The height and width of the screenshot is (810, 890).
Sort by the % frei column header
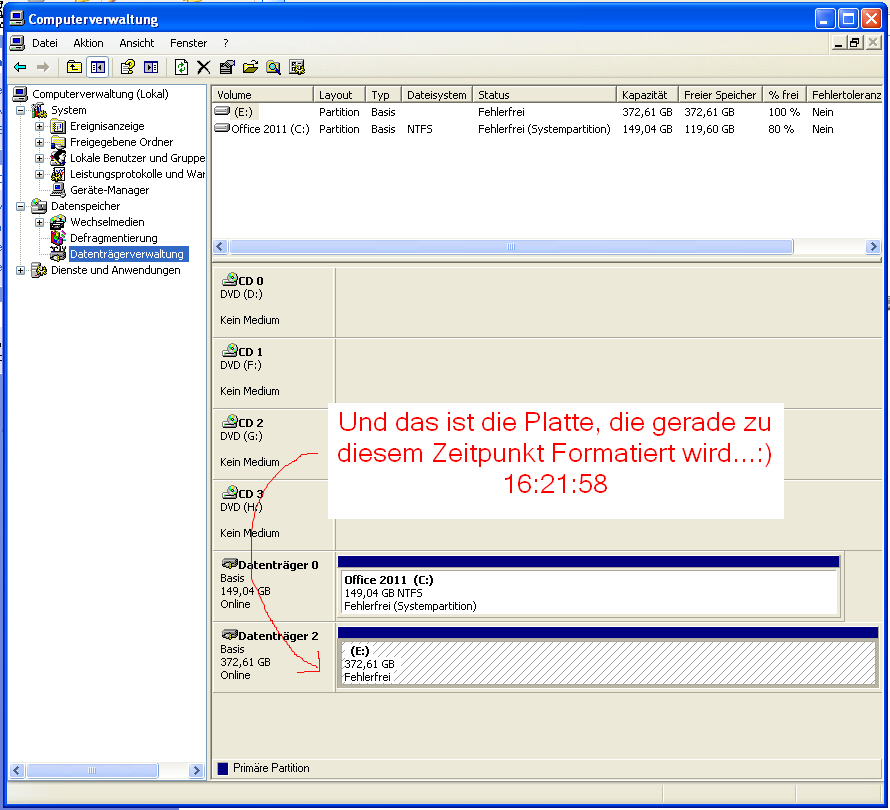pyautogui.click(x=784, y=94)
